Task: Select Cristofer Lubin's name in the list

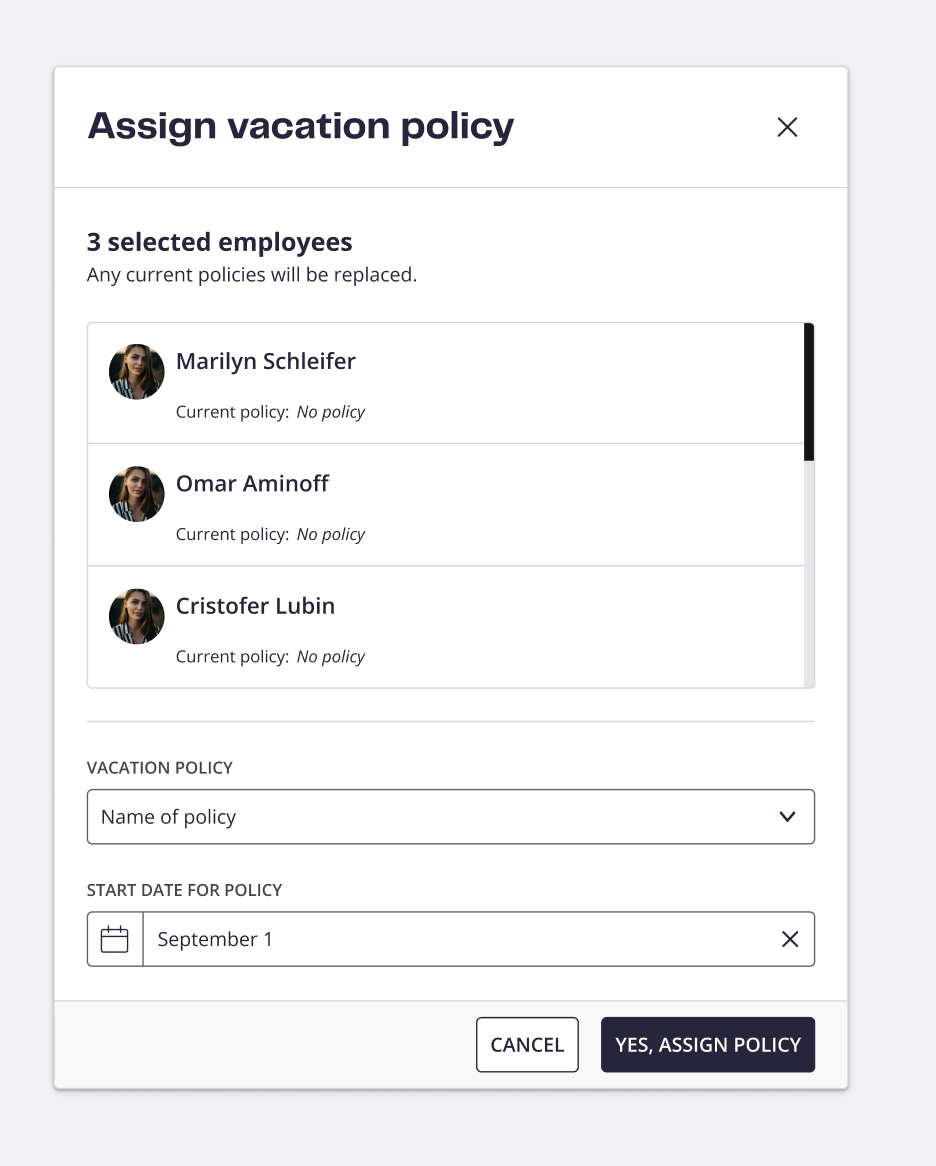Action: (255, 606)
